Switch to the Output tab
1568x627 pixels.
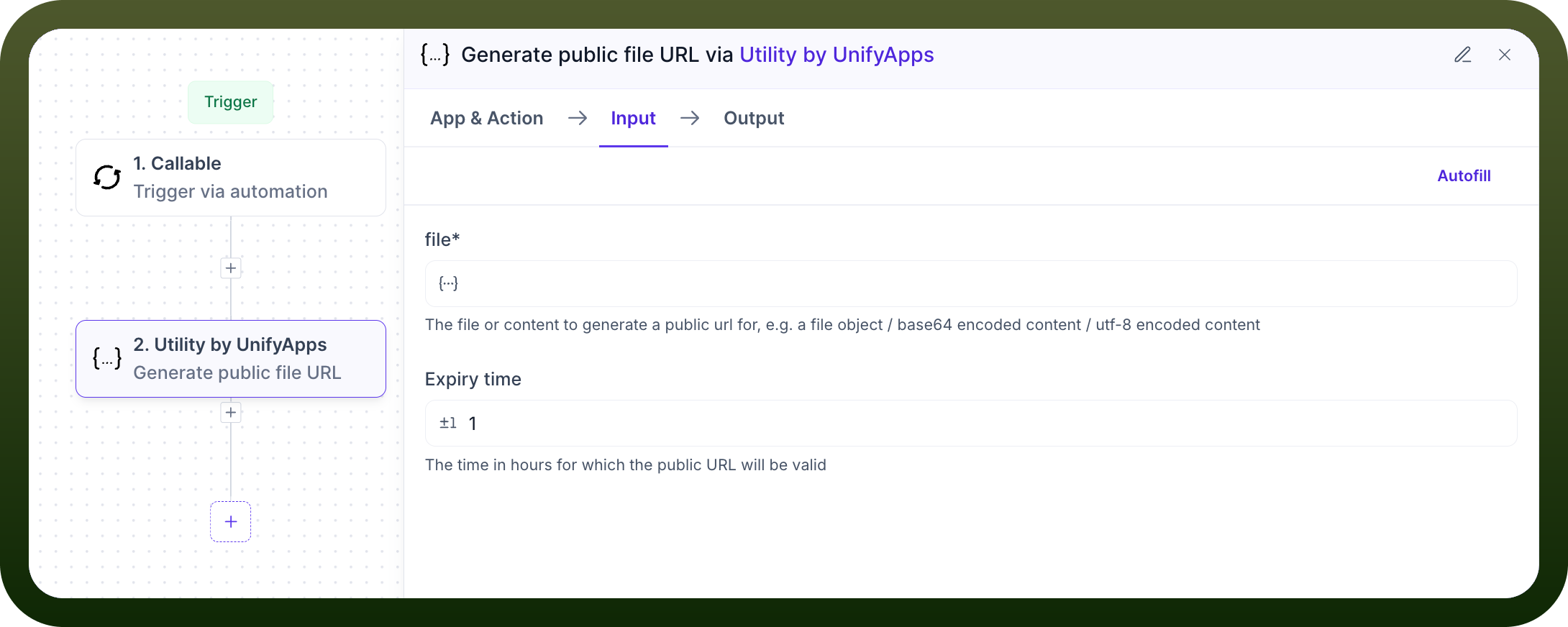[754, 118]
